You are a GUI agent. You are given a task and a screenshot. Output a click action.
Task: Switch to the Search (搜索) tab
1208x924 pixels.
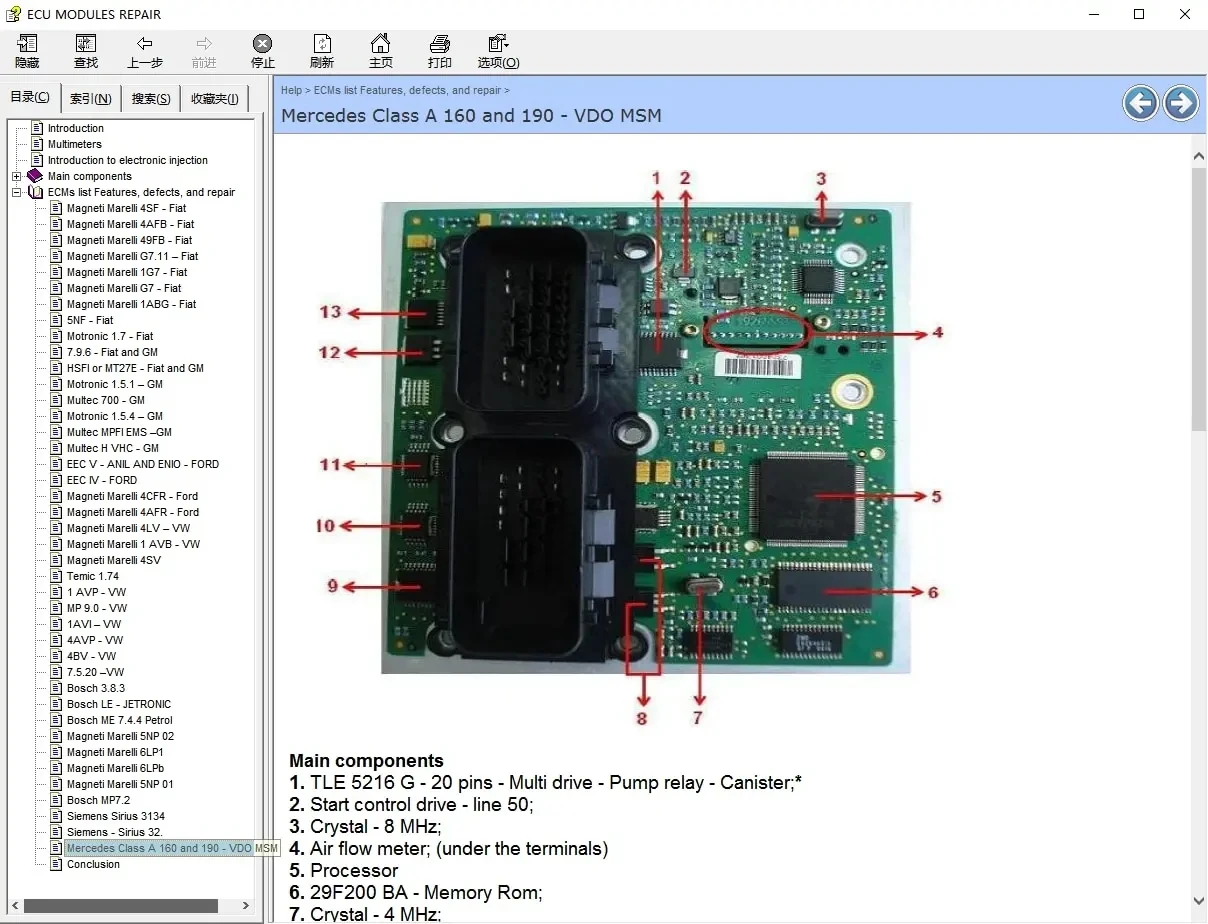coord(151,99)
